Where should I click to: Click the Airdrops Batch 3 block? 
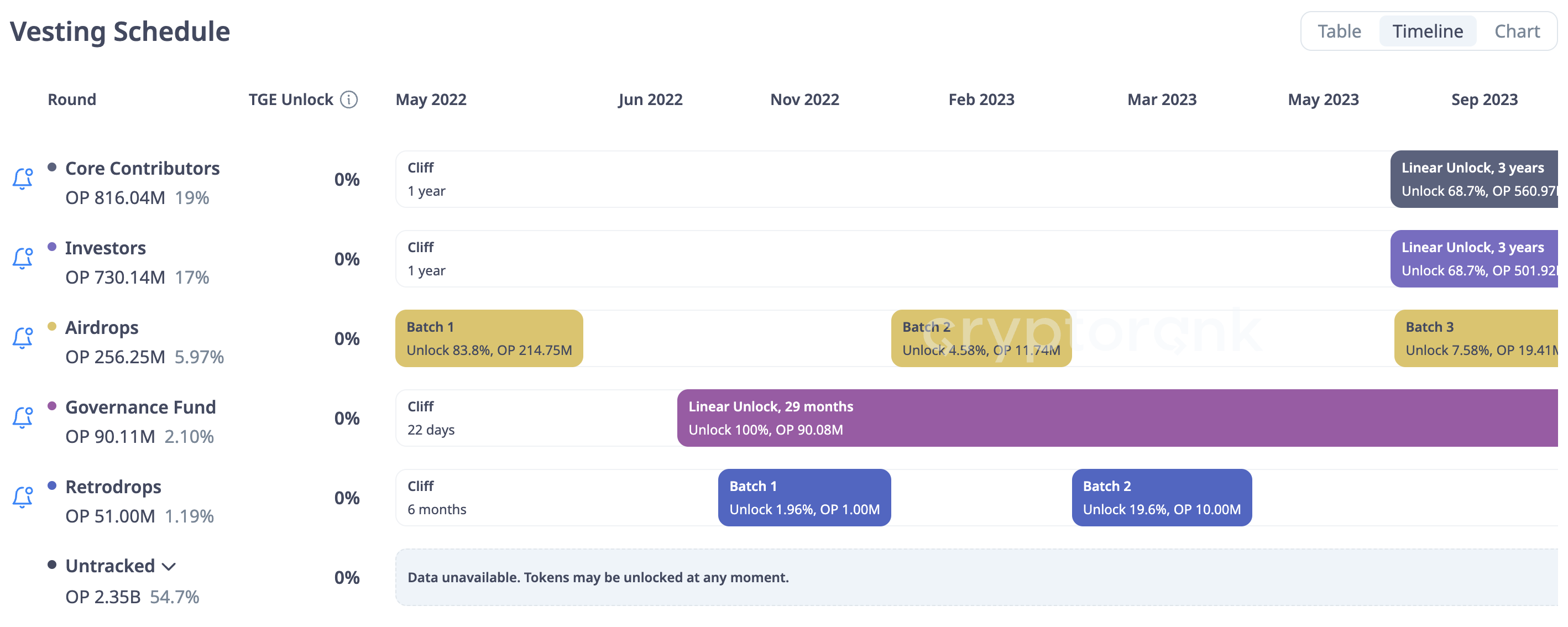(1476, 338)
